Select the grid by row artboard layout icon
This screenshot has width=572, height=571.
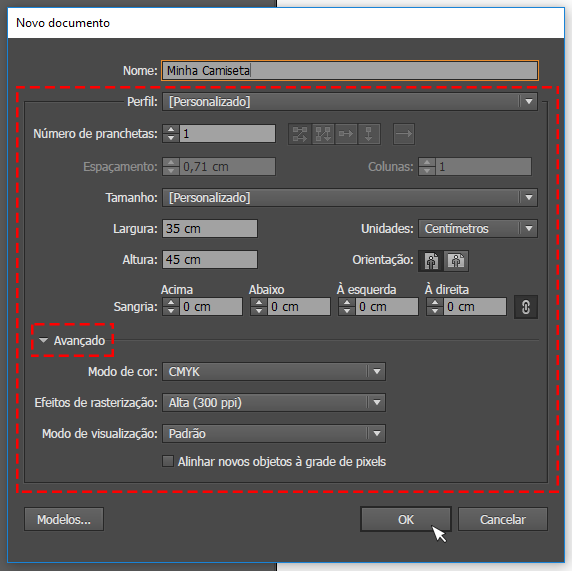(x=300, y=134)
